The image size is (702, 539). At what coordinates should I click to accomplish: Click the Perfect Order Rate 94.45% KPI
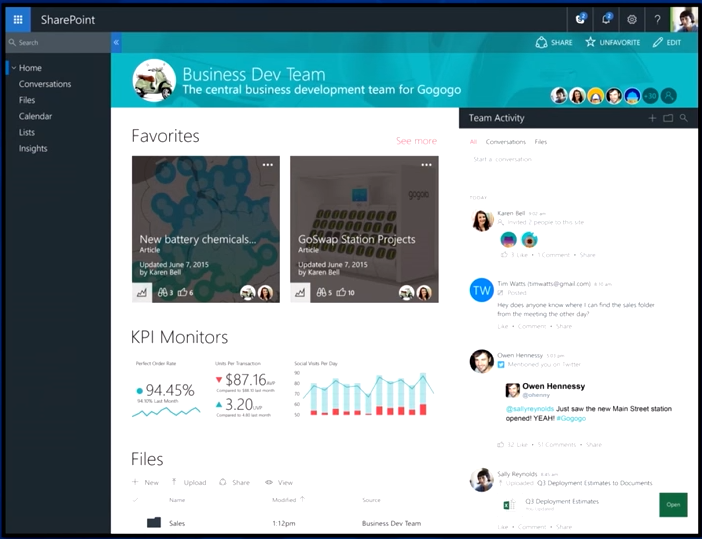tap(170, 390)
